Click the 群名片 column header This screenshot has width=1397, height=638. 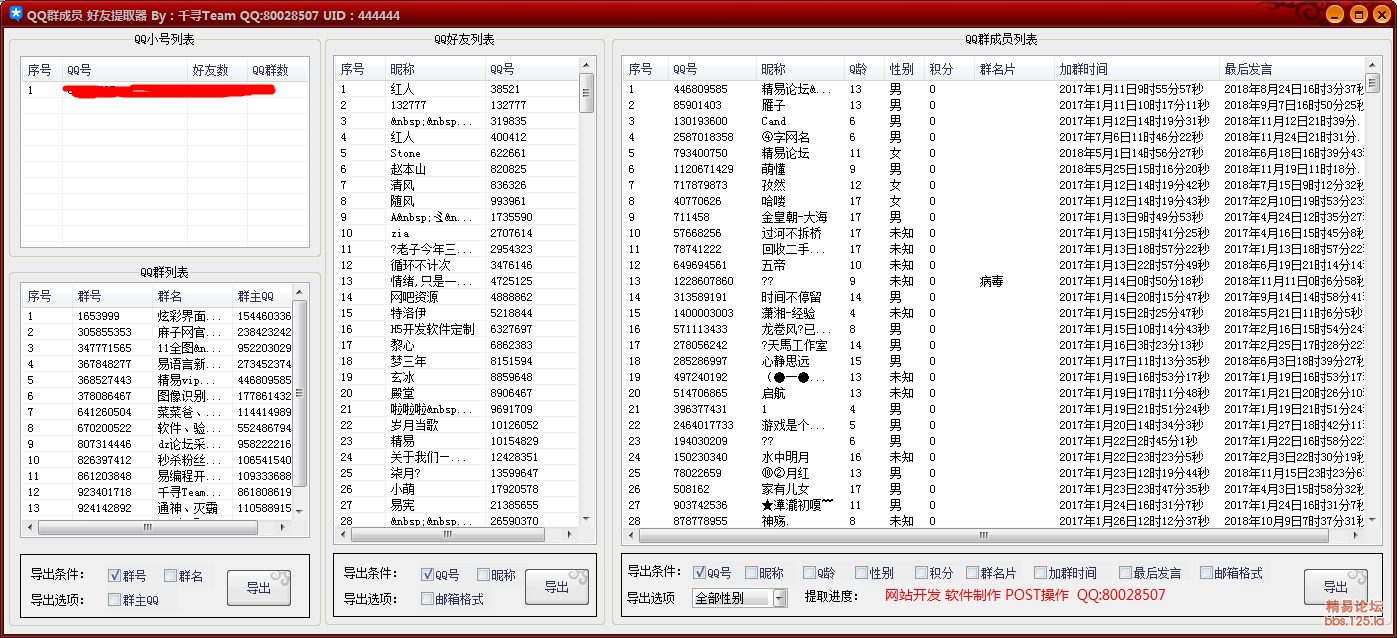[1014, 69]
